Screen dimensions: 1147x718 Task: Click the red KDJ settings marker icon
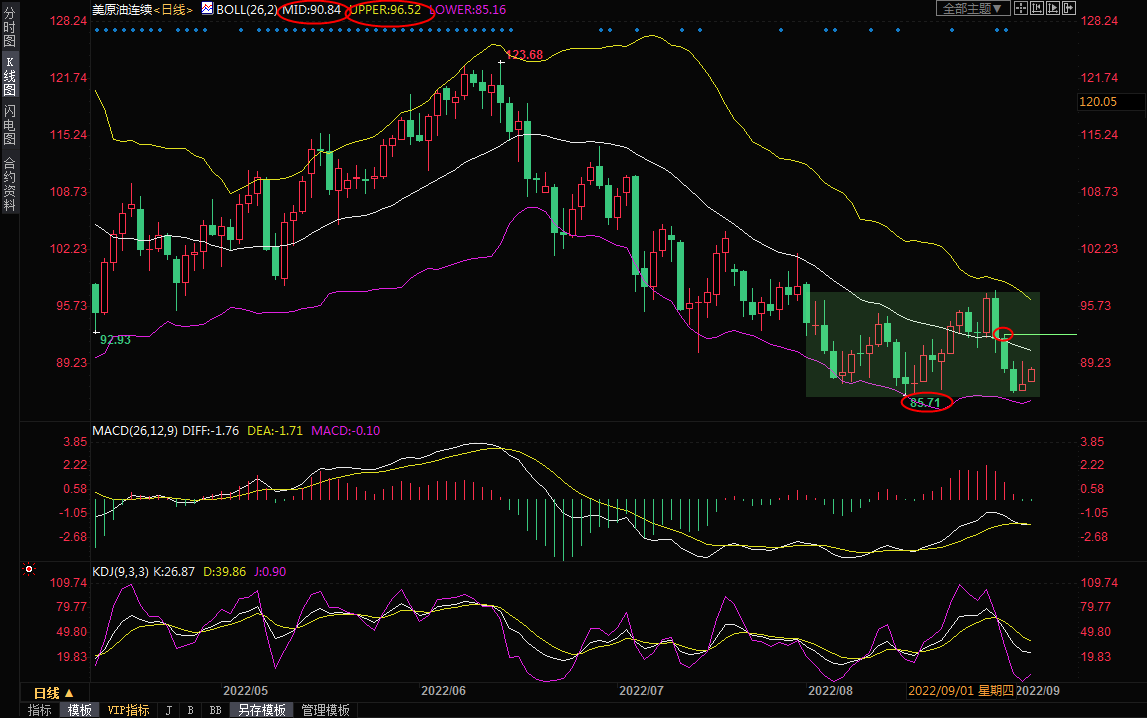click(x=29, y=570)
